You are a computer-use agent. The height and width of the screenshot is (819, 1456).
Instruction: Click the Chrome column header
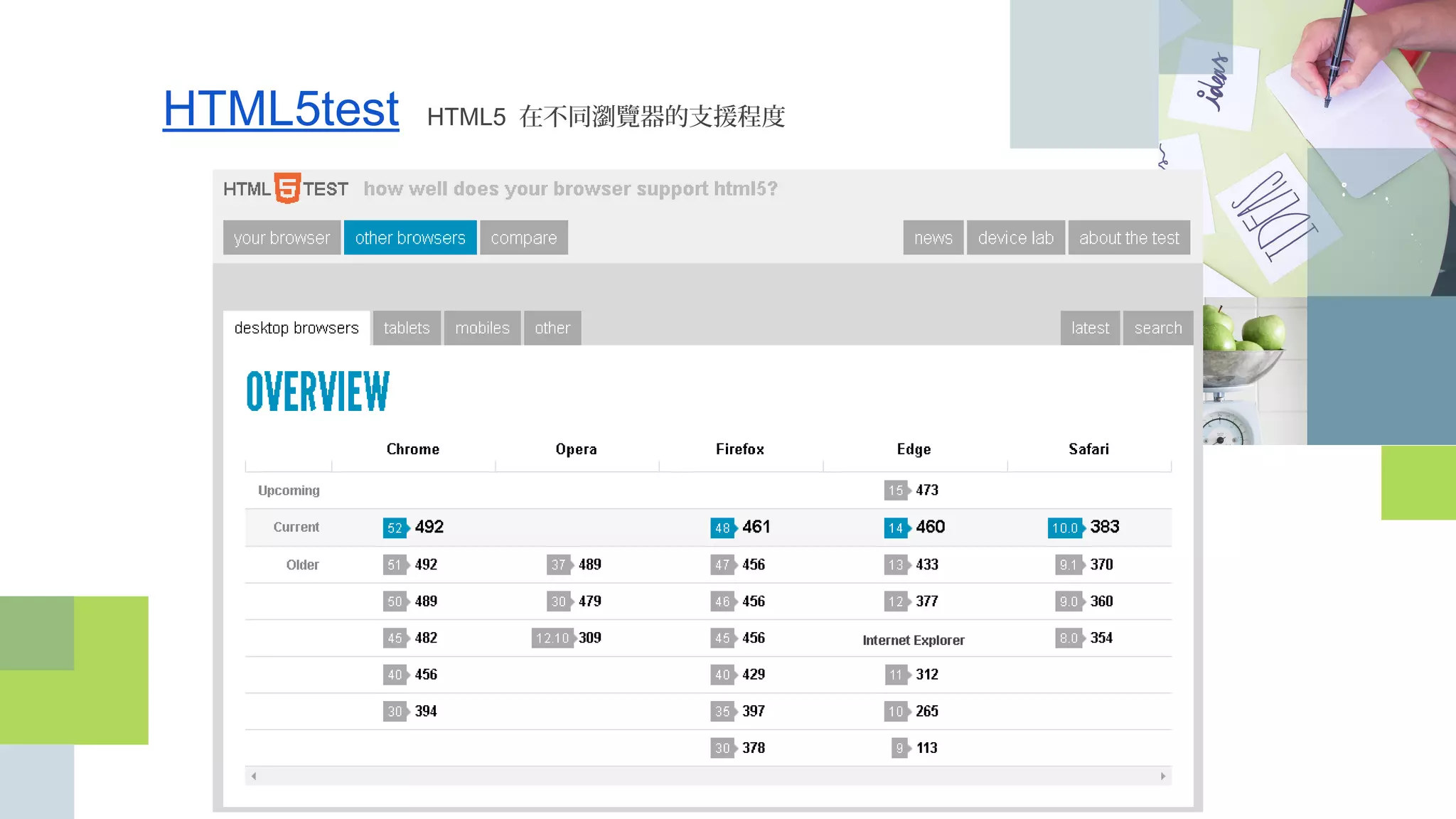(x=413, y=449)
